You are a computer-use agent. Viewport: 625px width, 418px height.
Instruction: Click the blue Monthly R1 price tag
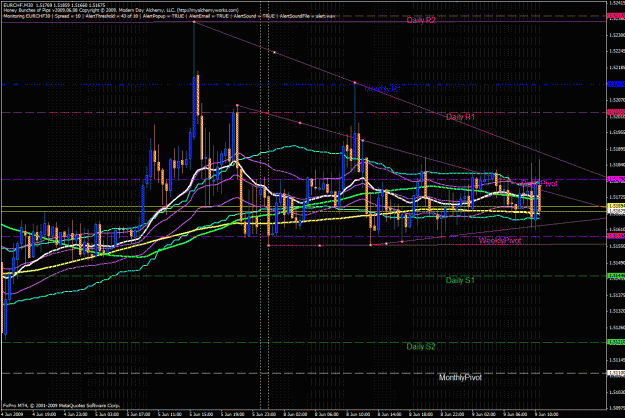tap(615, 84)
